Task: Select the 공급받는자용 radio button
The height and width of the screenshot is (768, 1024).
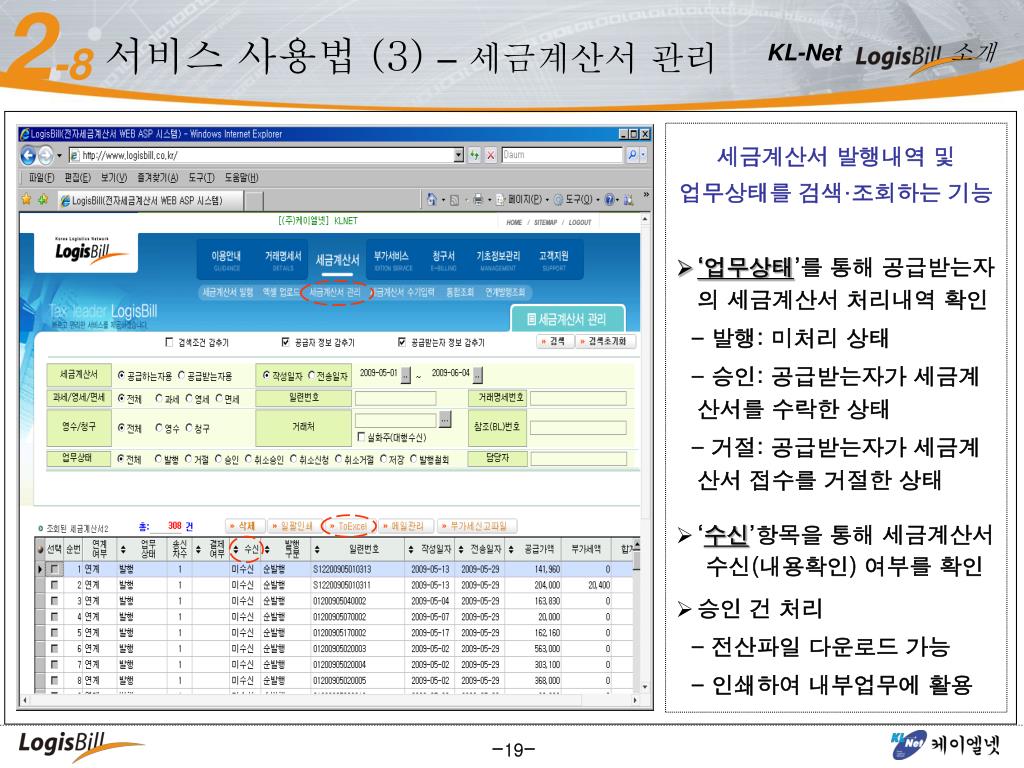Action: tap(182, 376)
